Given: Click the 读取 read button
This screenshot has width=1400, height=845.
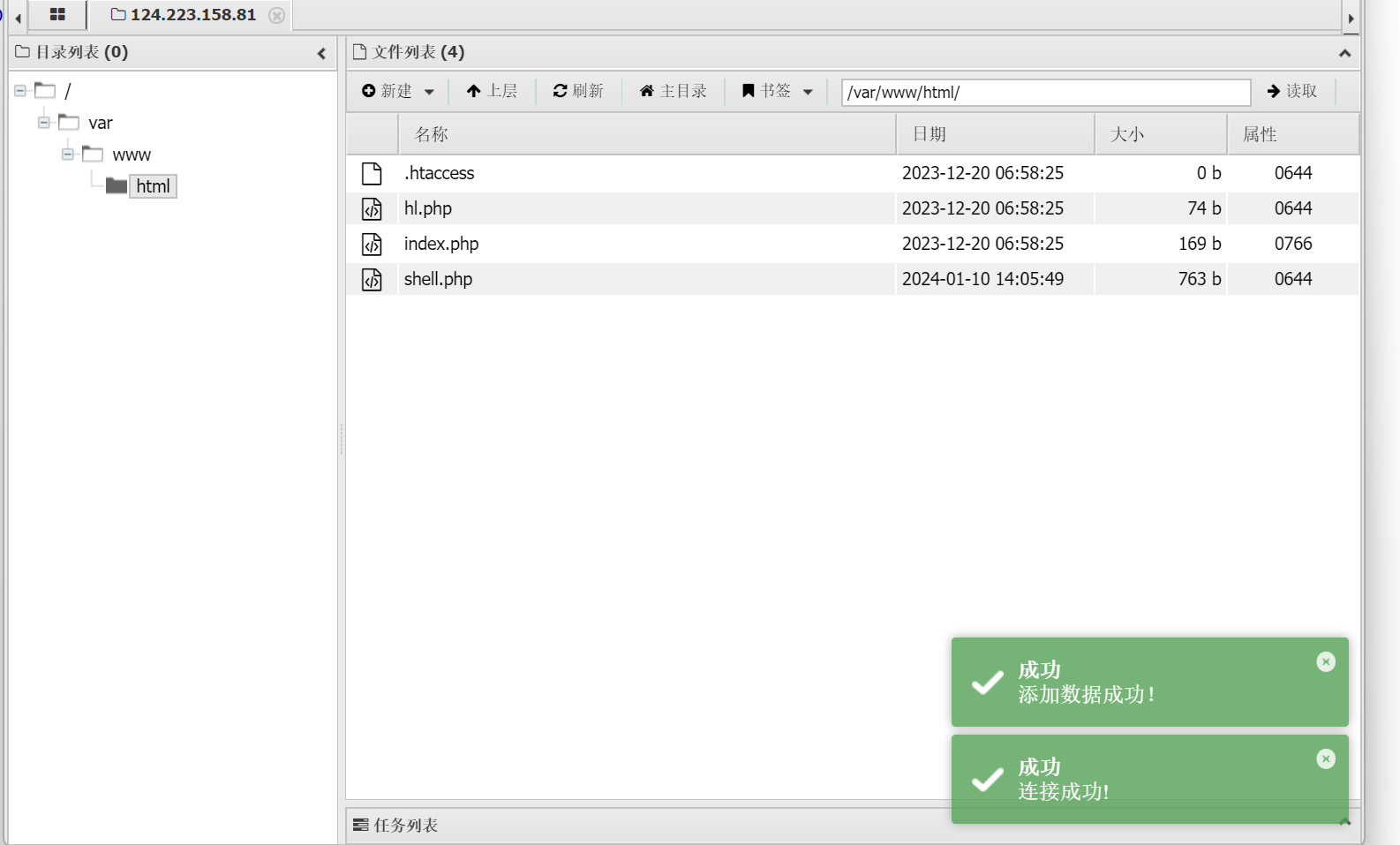Looking at the screenshot, I should 1292,91.
